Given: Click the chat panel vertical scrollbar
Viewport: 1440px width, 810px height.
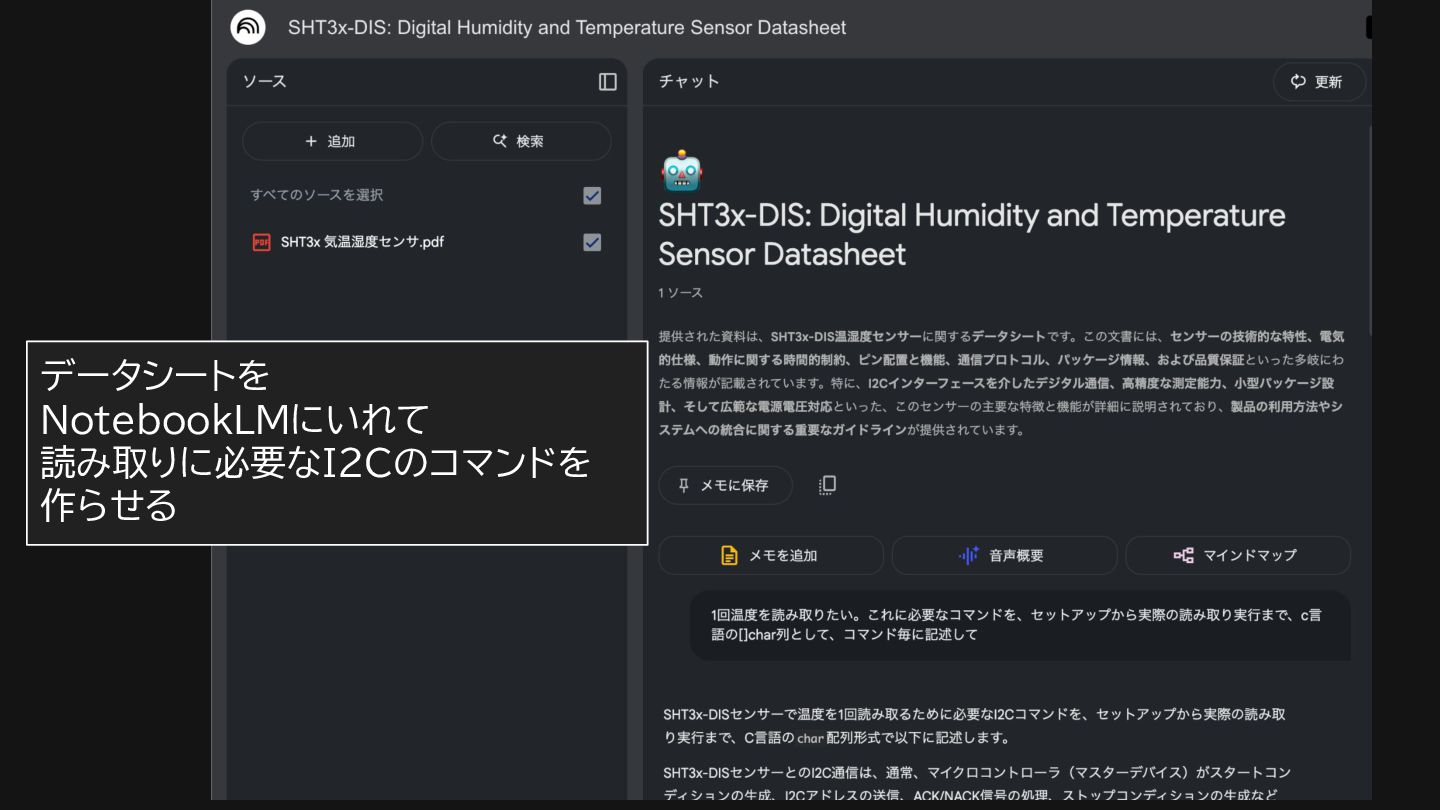Looking at the screenshot, I should click(x=1369, y=230).
